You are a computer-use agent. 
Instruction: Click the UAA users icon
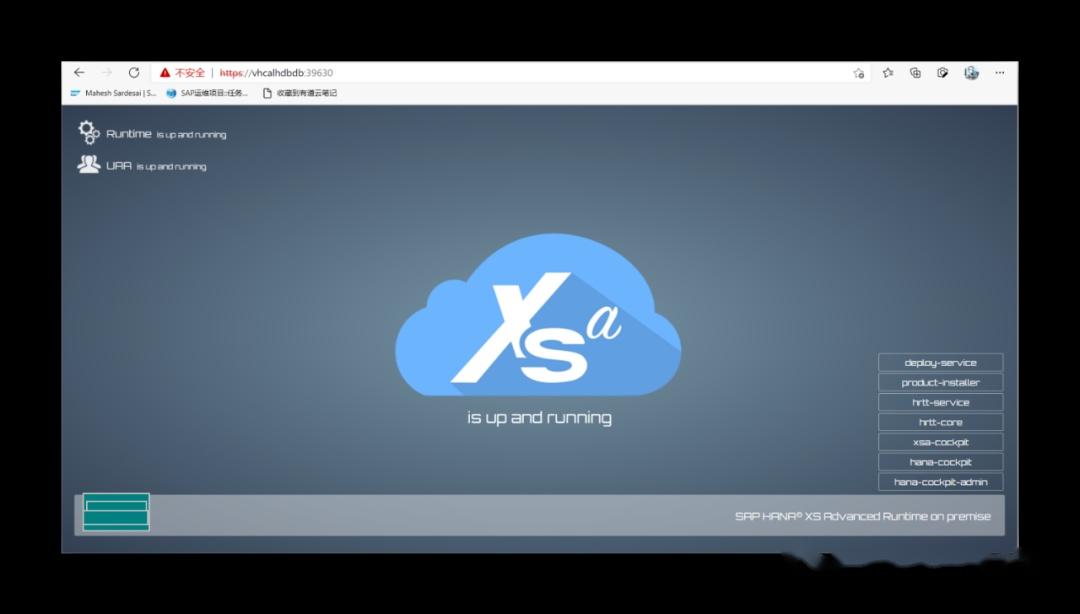click(89, 164)
